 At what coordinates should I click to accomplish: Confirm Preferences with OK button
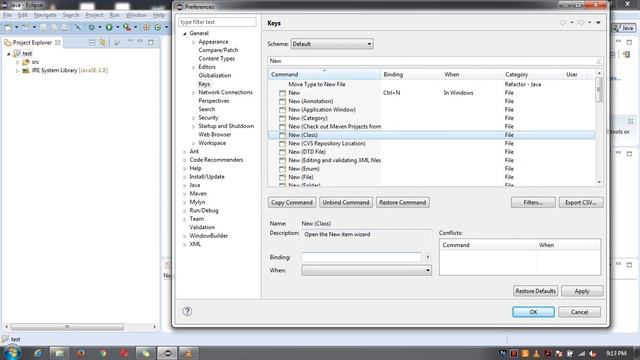[x=533, y=312]
